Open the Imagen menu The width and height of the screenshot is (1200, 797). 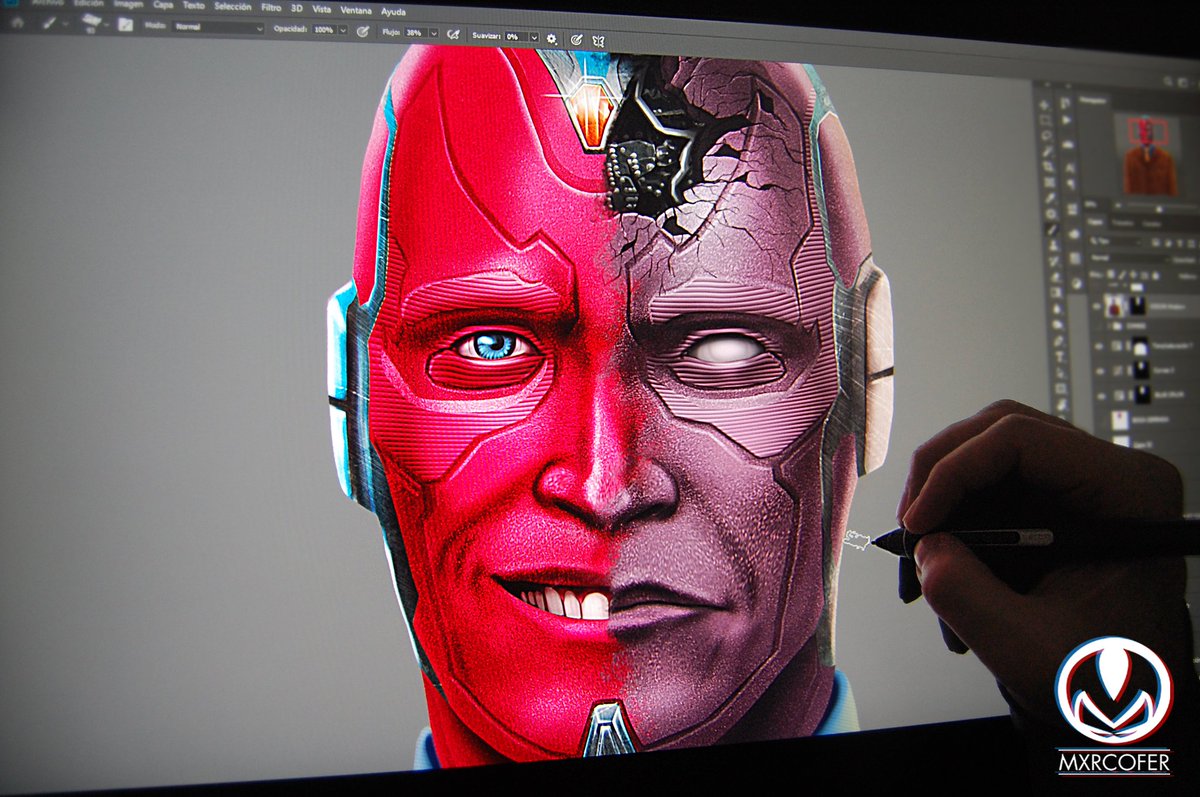pos(129,4)
